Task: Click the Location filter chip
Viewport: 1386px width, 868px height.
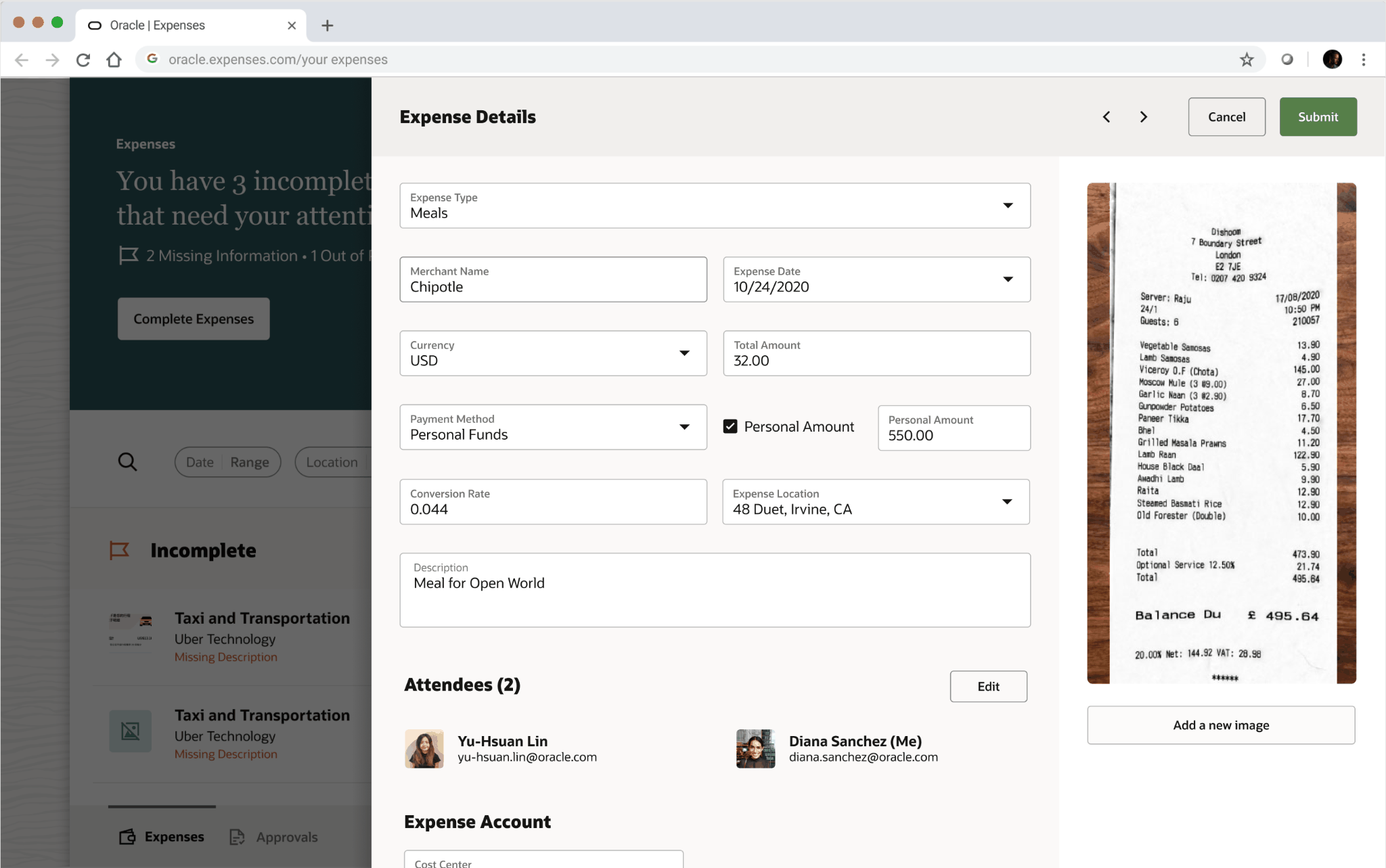Action: coord(332,462)
